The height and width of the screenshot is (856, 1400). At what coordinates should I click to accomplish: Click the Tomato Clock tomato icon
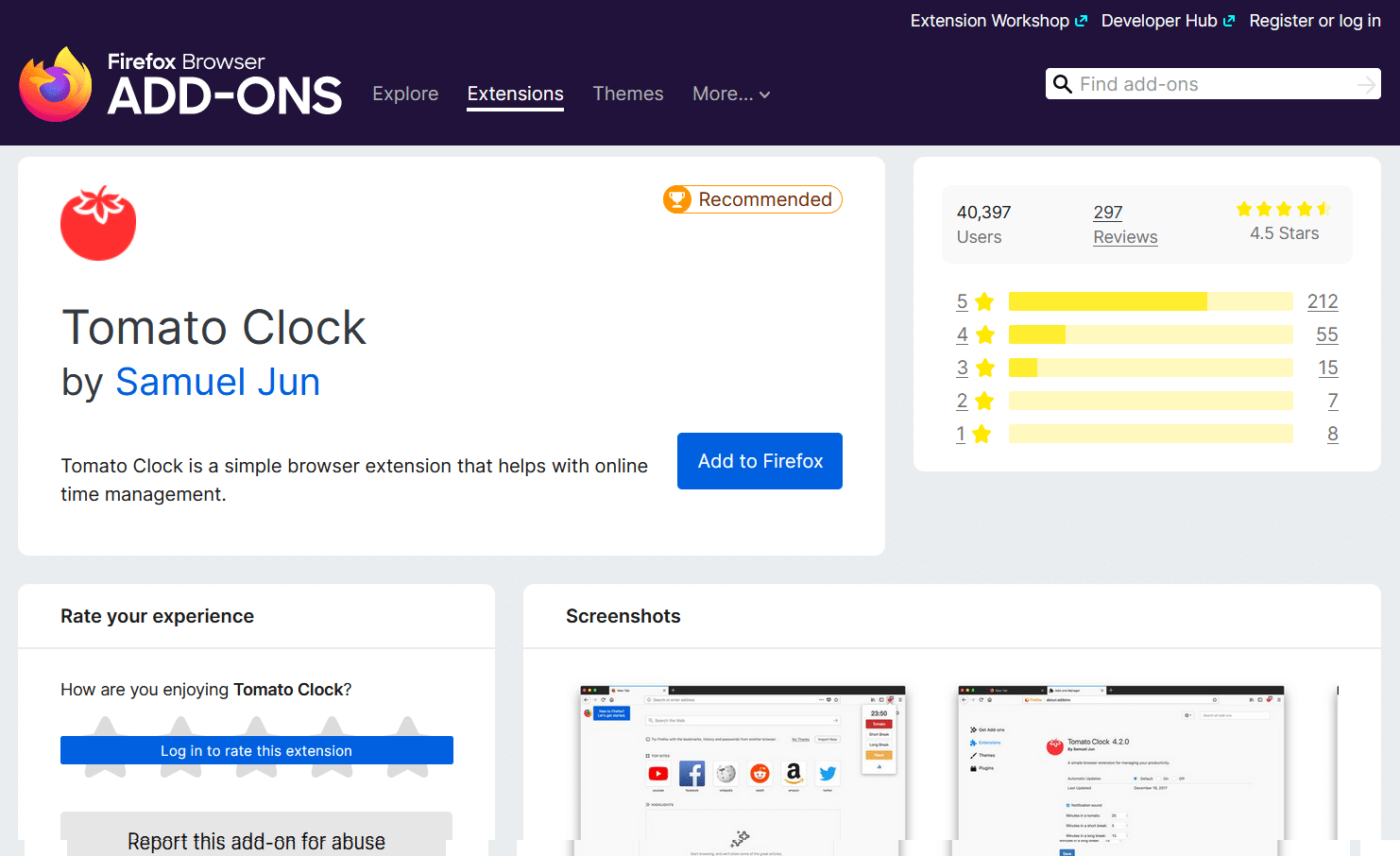click(98, 223)
